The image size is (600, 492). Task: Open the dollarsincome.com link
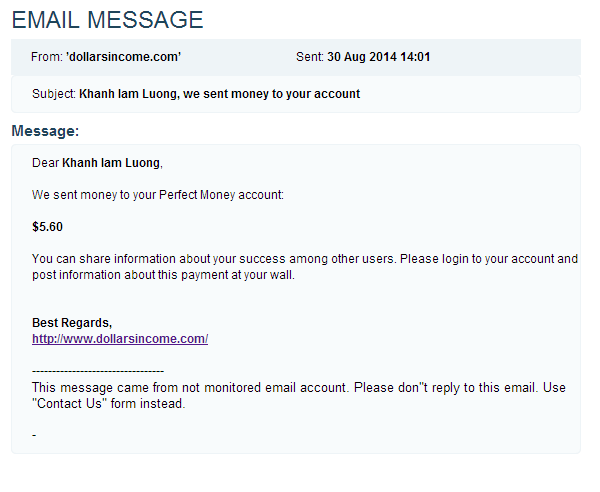[x=119, y=339]
